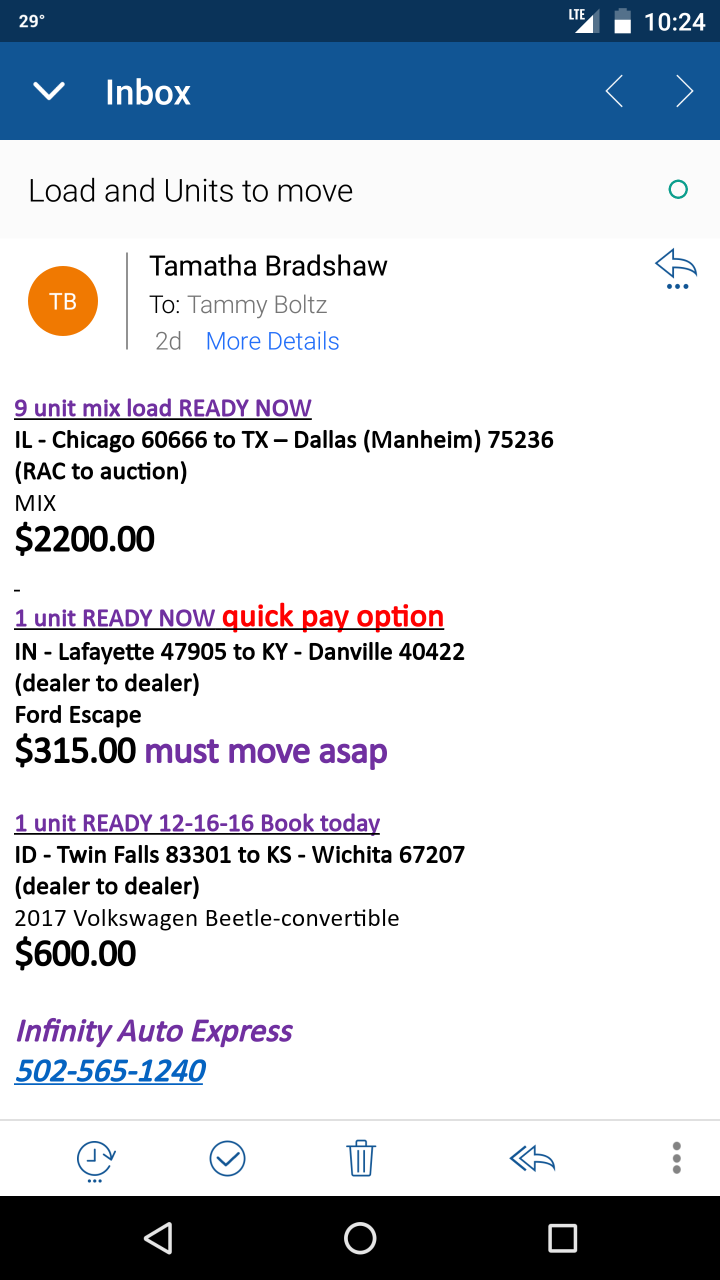Open the three-dot overflow menu
Image resolution: width=720 pixels, height=1280 pixels.
677,1158
